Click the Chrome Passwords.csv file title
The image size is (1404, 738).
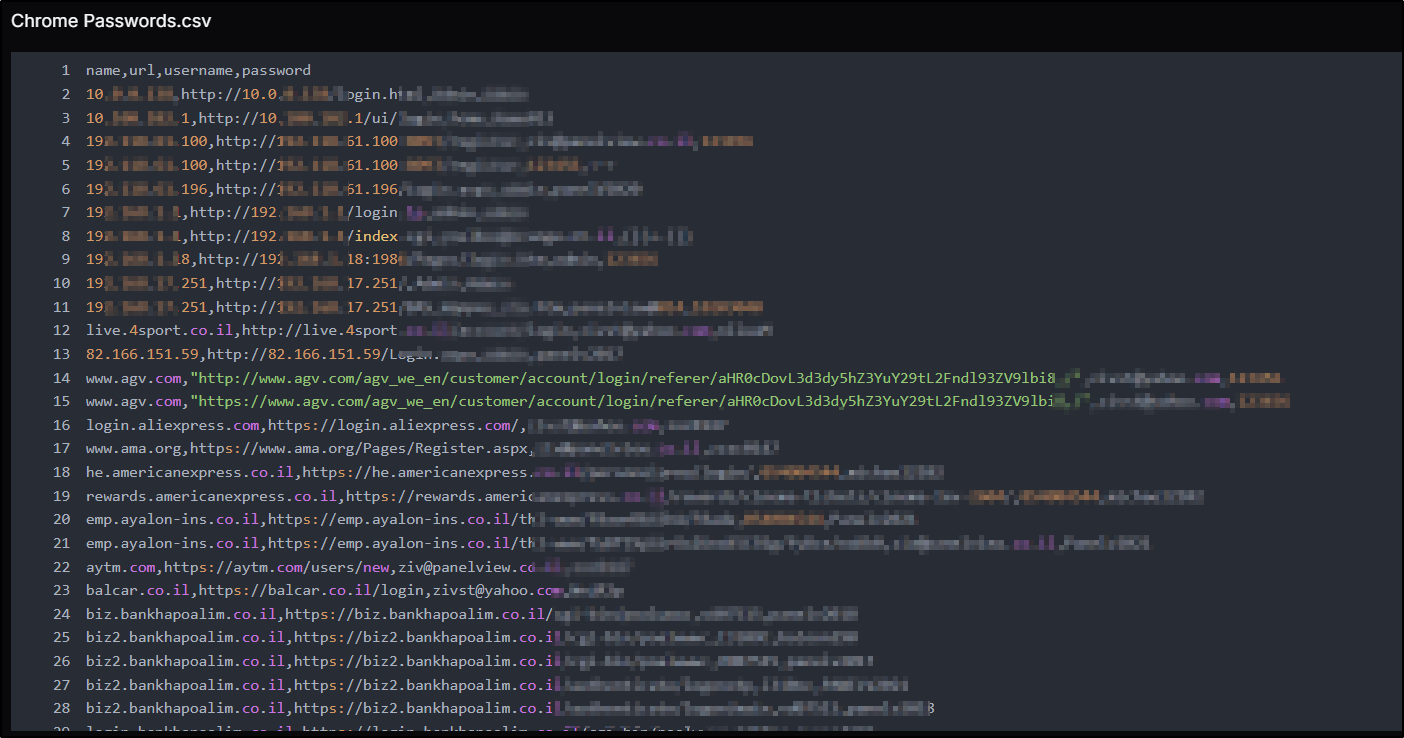[x=111, y=21]
